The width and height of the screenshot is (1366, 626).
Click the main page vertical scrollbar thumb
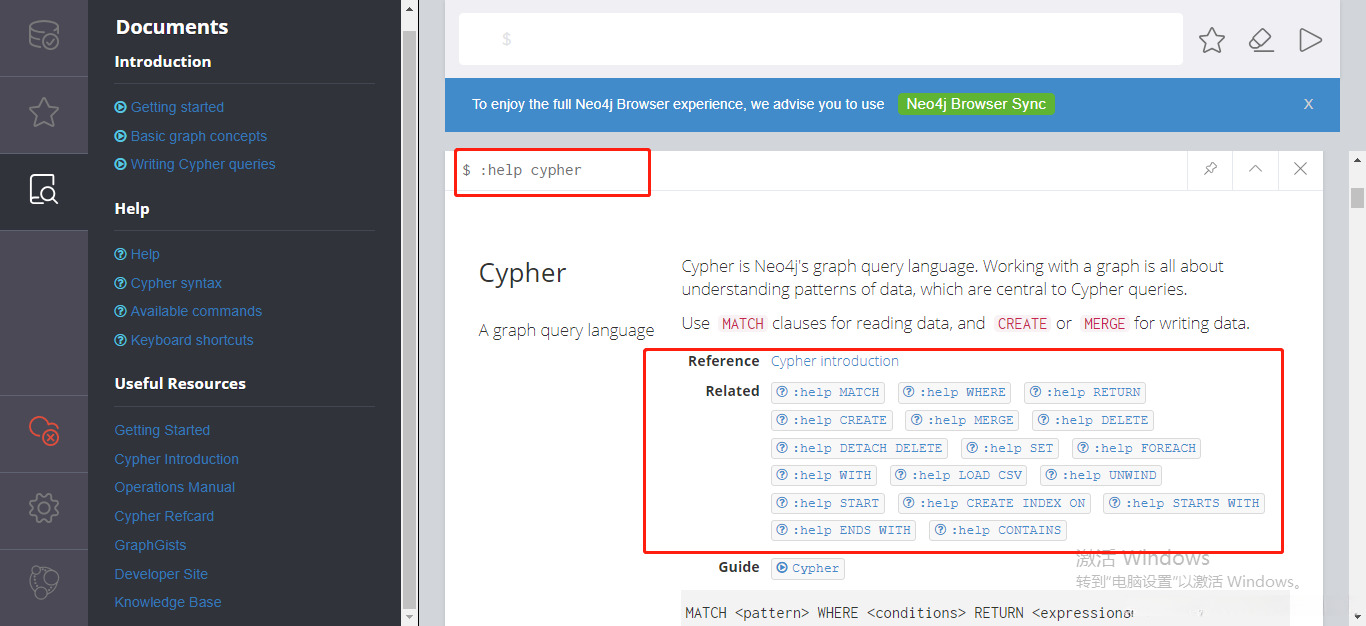(x=1357, y=198)
